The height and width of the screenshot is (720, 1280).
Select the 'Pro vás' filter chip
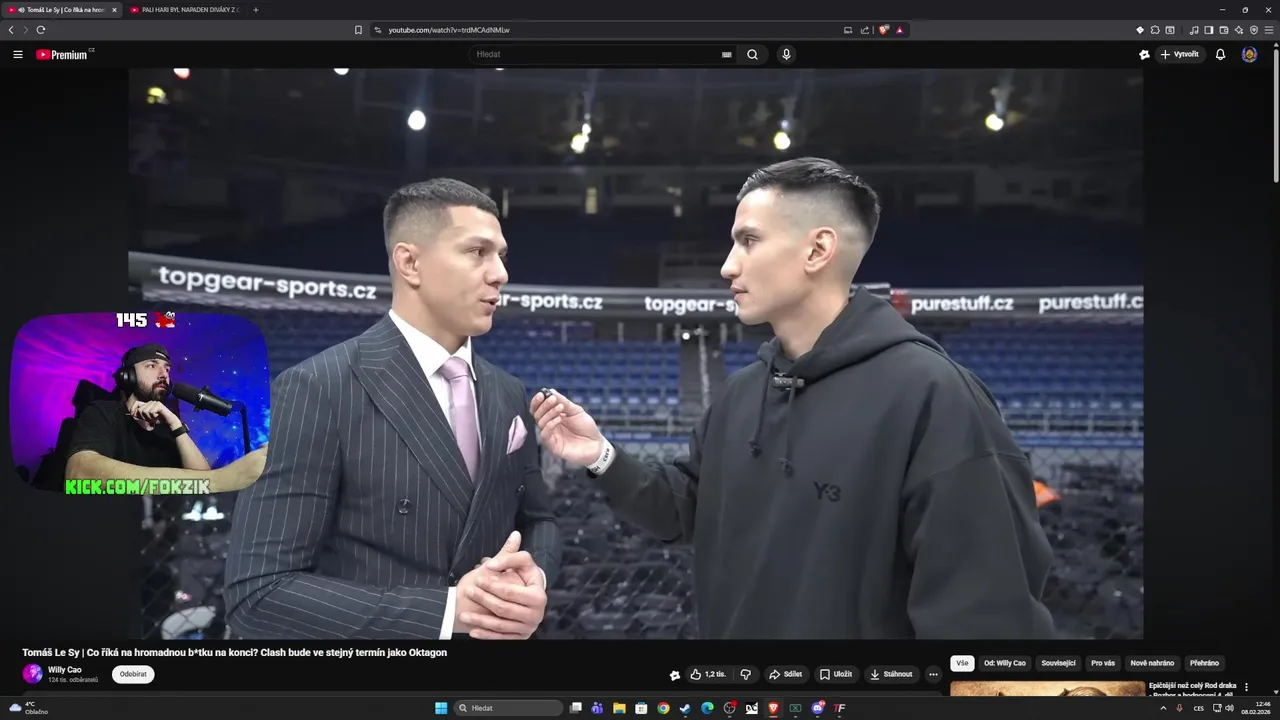tap(1103, 663)
